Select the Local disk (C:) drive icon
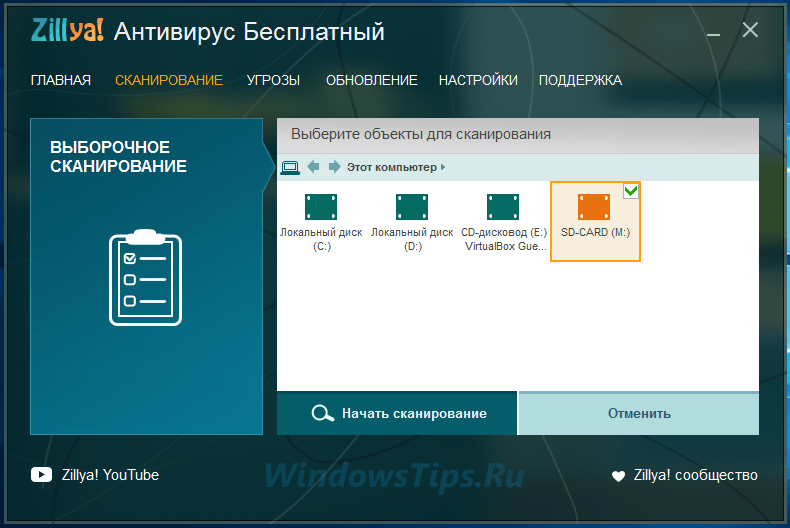The width and height of the screenshot is (790, 528). pyautogui.click(x=321, y=207)
